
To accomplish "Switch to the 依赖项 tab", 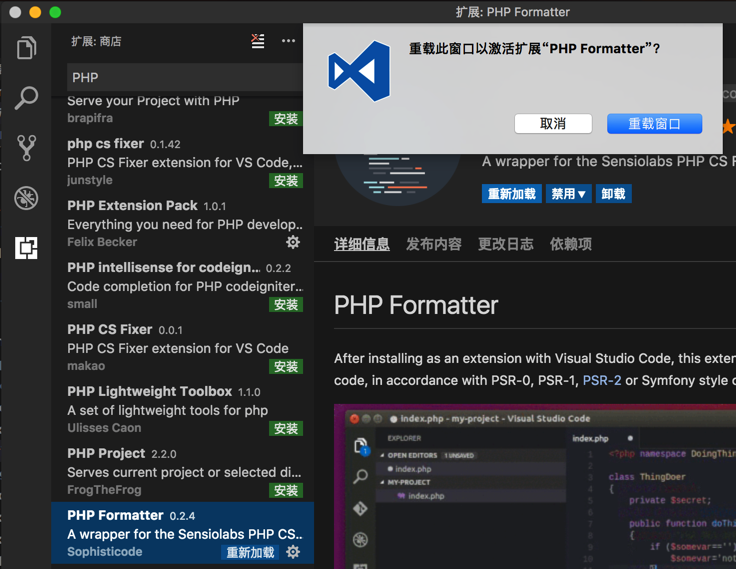I will tap(571, 244).
